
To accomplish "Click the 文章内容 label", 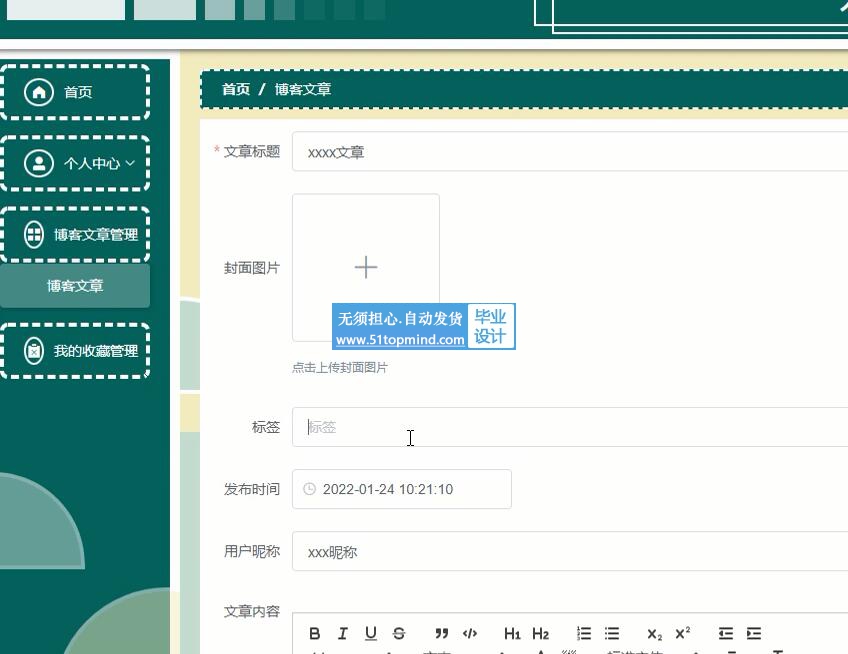I will [x=252, y=611].
